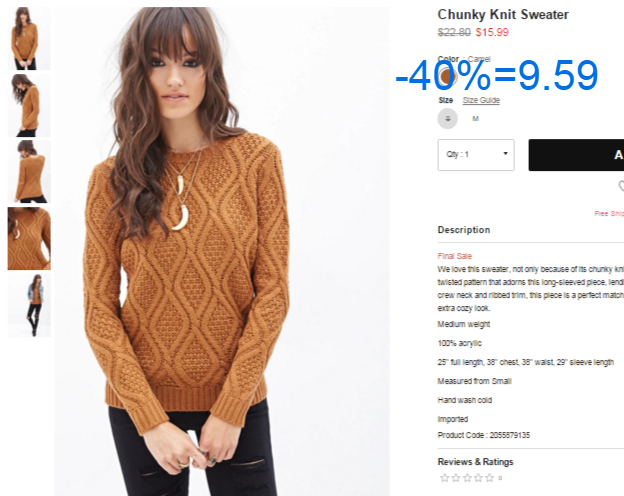The height and width of the screenshot is (496, 624).
Task: Show the close-up knit pattern thumbnail
Action: [29, 238]
